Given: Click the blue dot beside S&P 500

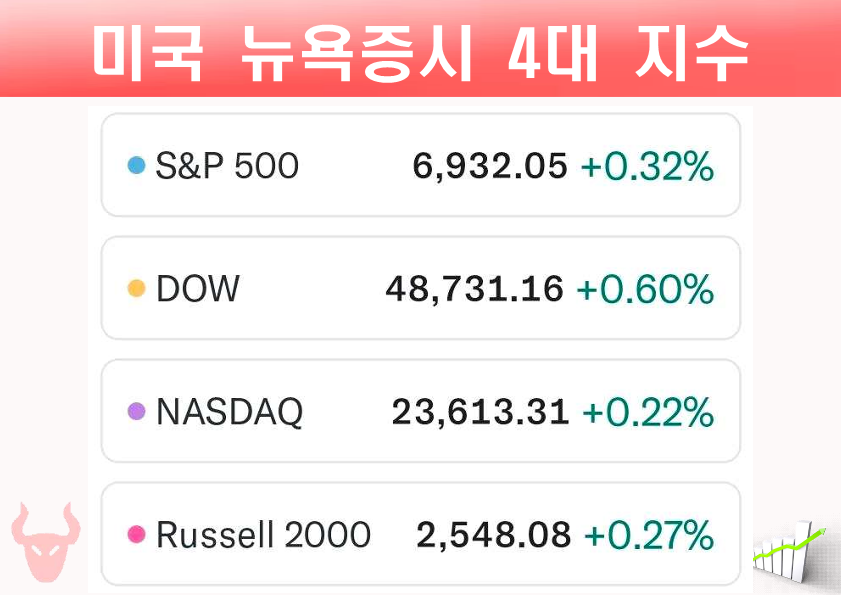Looking at the screenshot, I should (x=137, y=166).
